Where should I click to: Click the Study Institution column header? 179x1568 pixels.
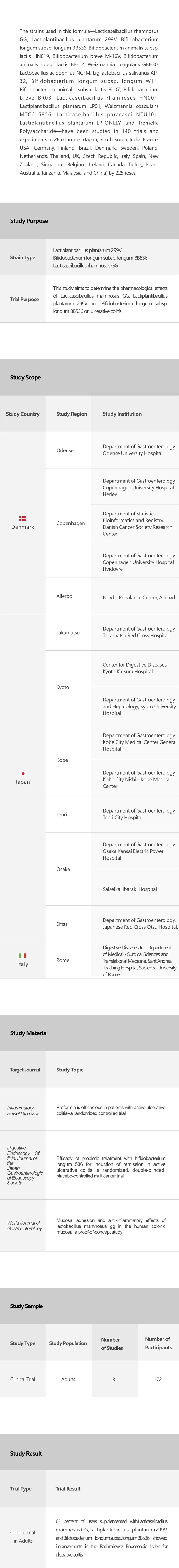(122, 414)
